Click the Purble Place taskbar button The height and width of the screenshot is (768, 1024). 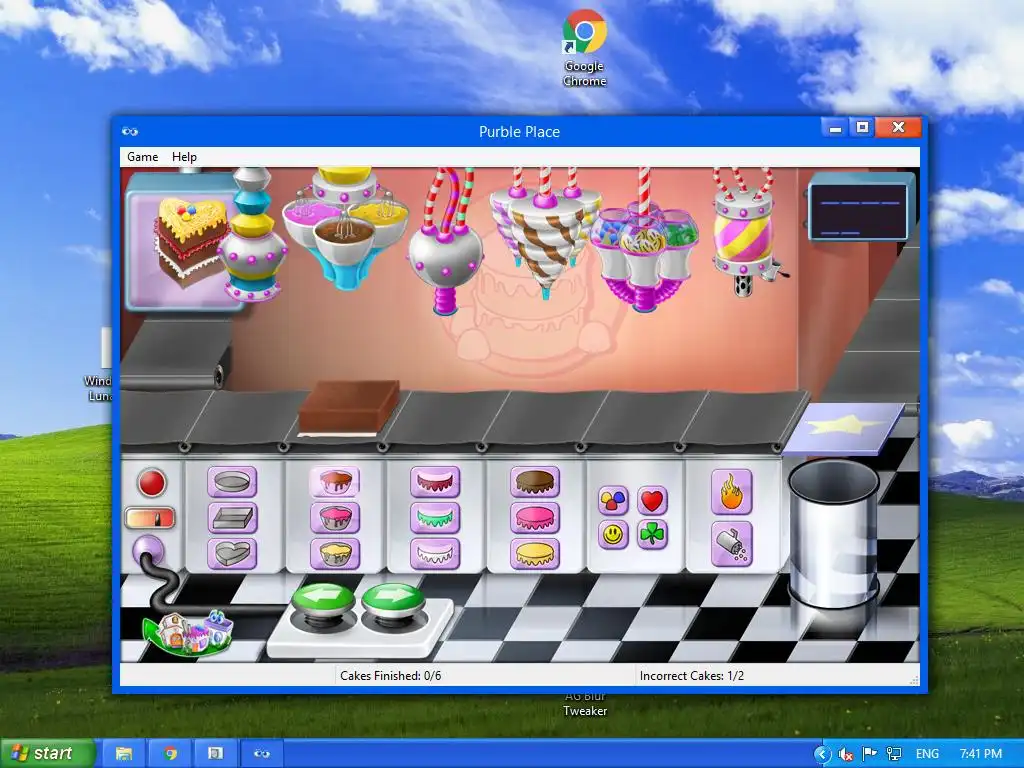point(262,754)
